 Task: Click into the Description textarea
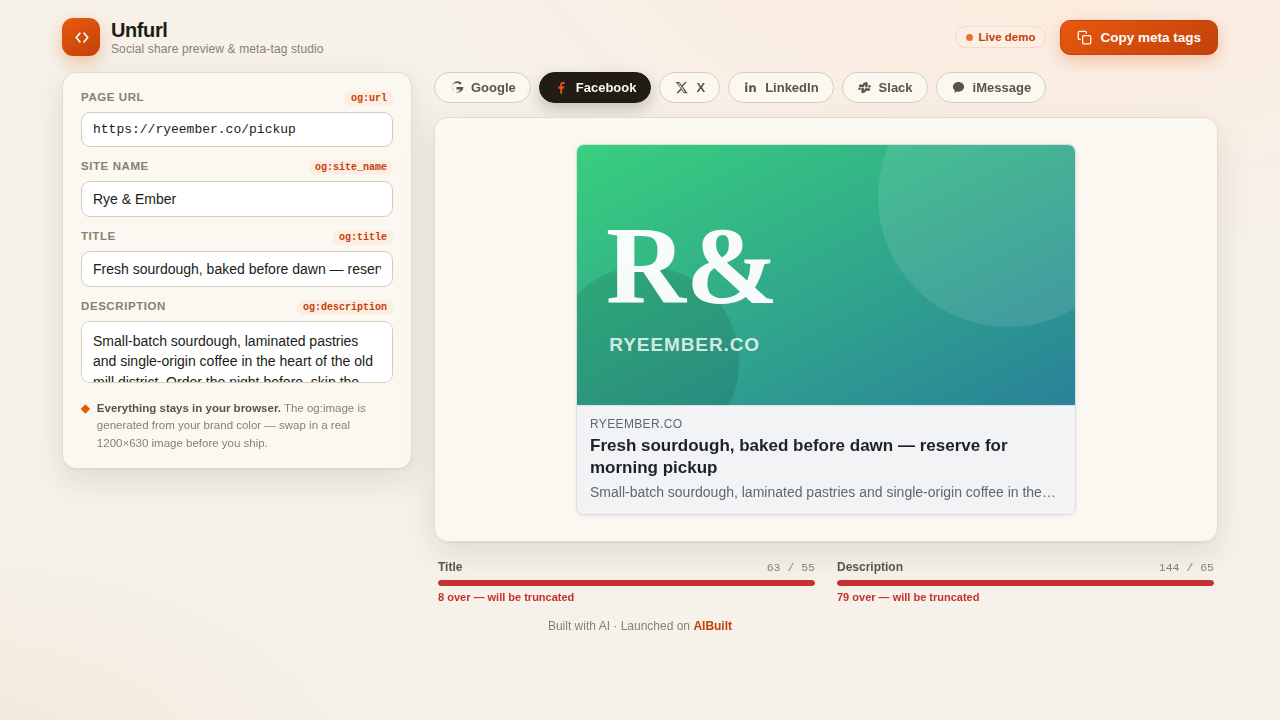pos(237,352)
